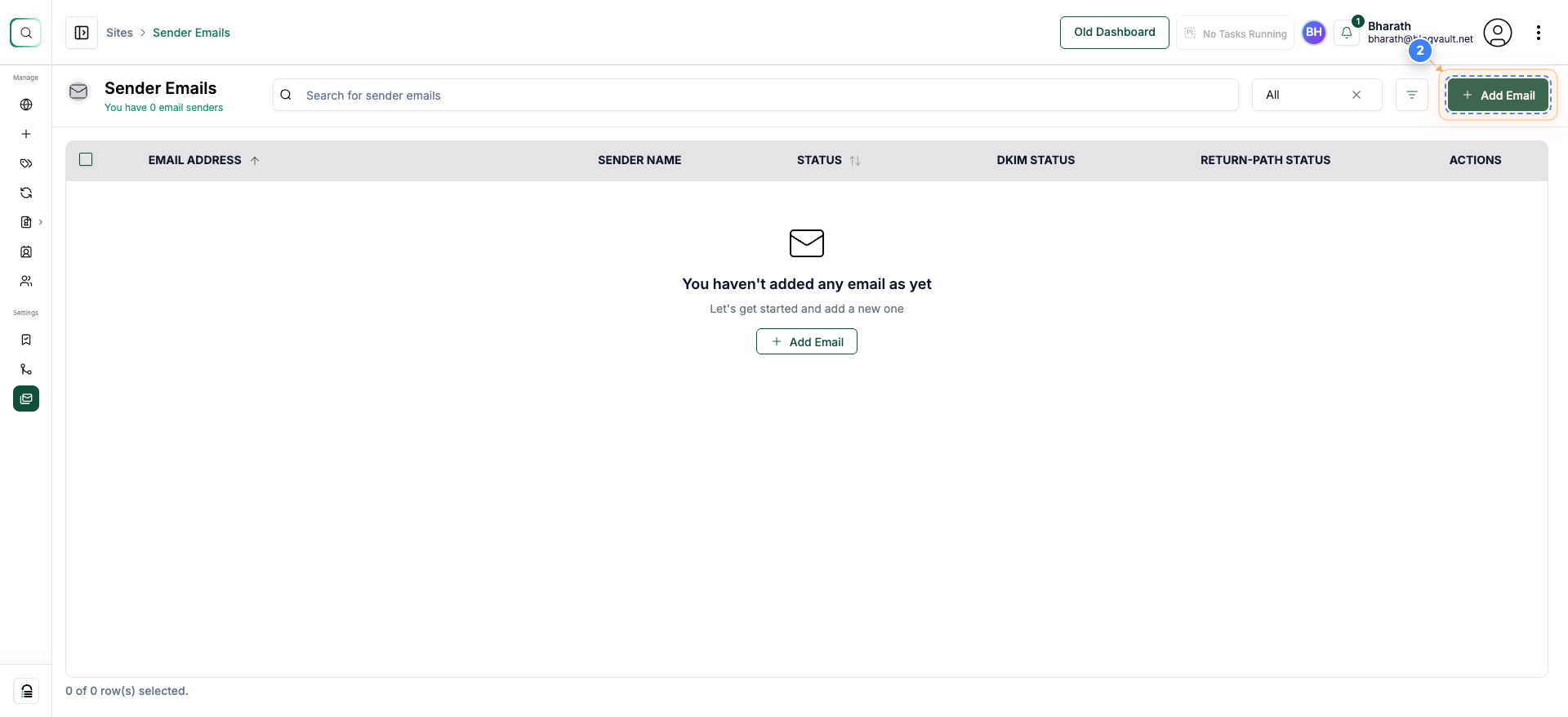The height and width of the screenshot is (717, 1568).
Task: Open the All status filter dropdown
Action: (x=1316, y=95)
